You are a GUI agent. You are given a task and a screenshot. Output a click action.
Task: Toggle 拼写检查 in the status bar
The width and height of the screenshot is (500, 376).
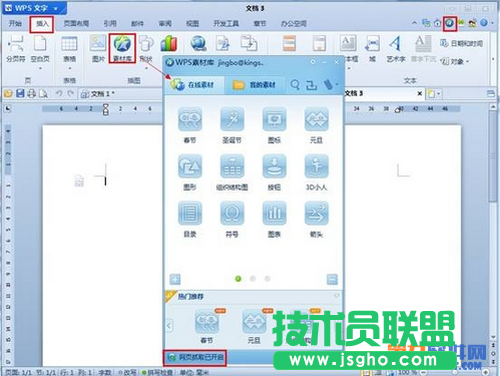click(x=157, y=372)
